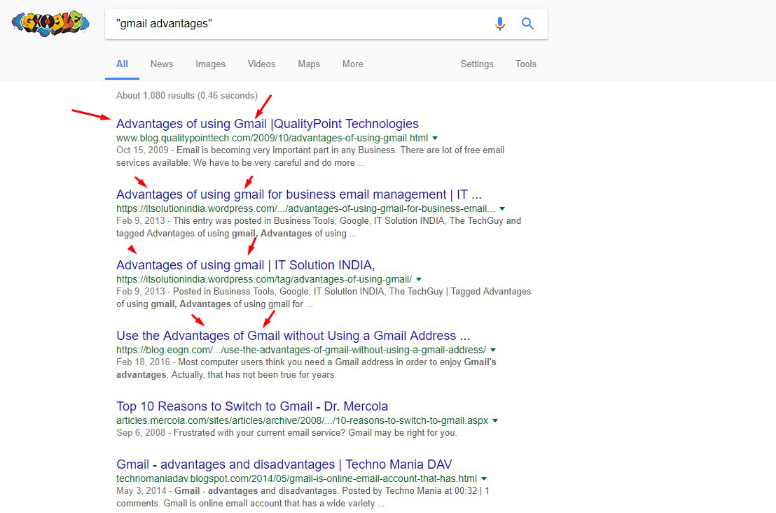The image size is (776, 513).
Task: Switch to the Maps tab
Action: (x=309, y=64)
